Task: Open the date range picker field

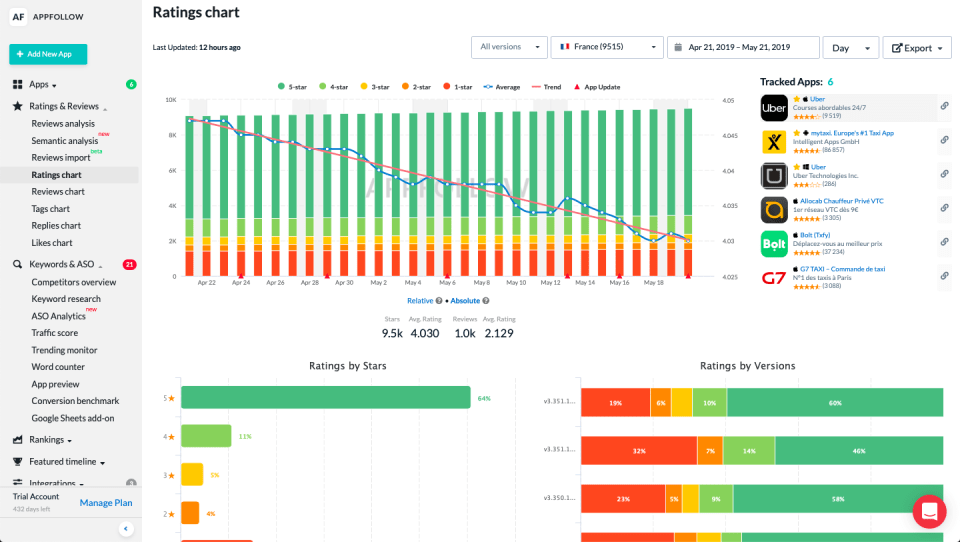Action: click(x=742, y=47)
